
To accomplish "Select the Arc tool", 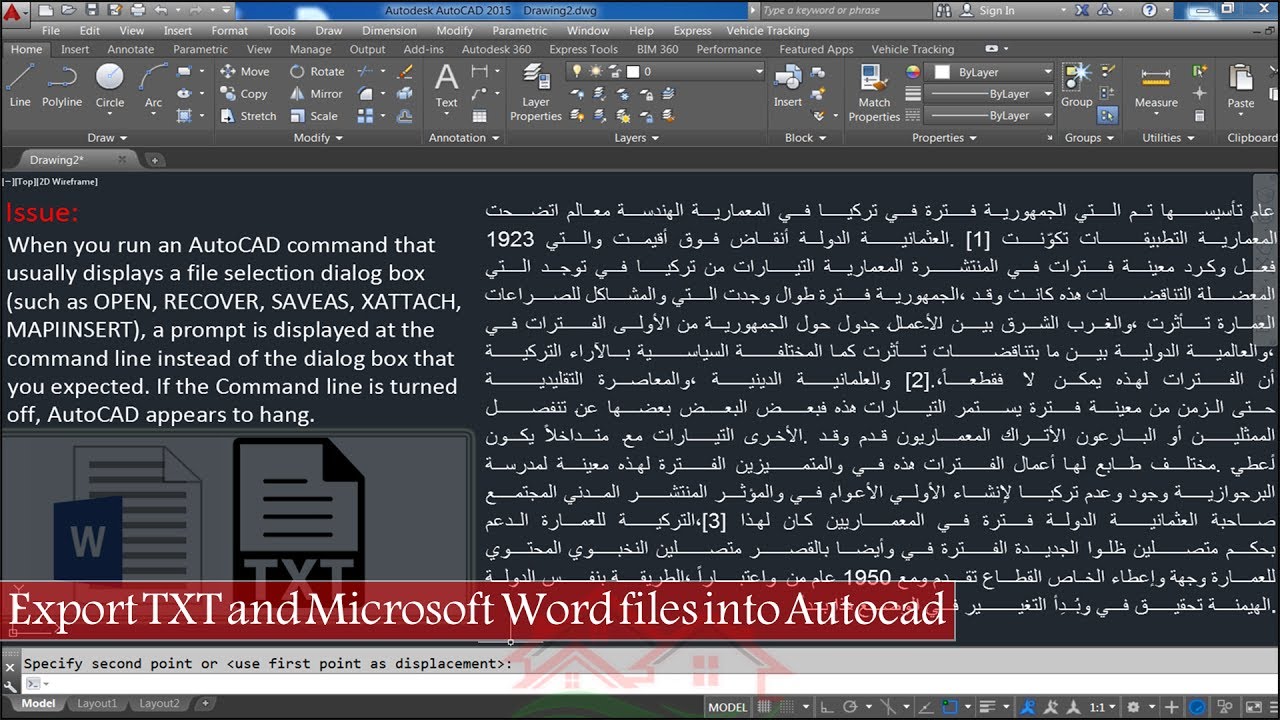I will 153,86.
